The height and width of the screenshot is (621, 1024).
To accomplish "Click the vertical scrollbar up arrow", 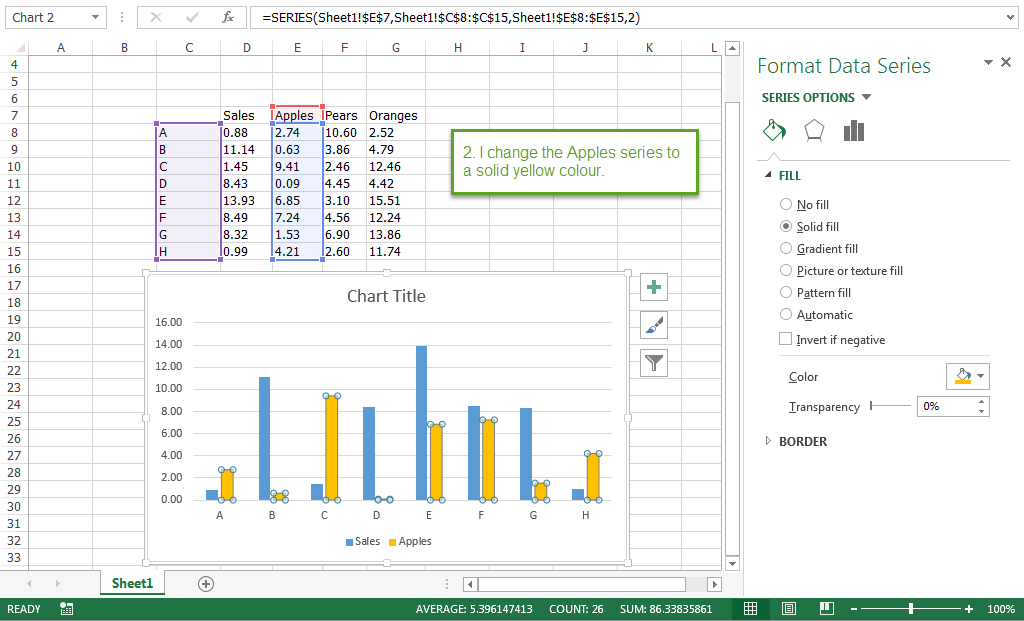I will tap(732, 48).
